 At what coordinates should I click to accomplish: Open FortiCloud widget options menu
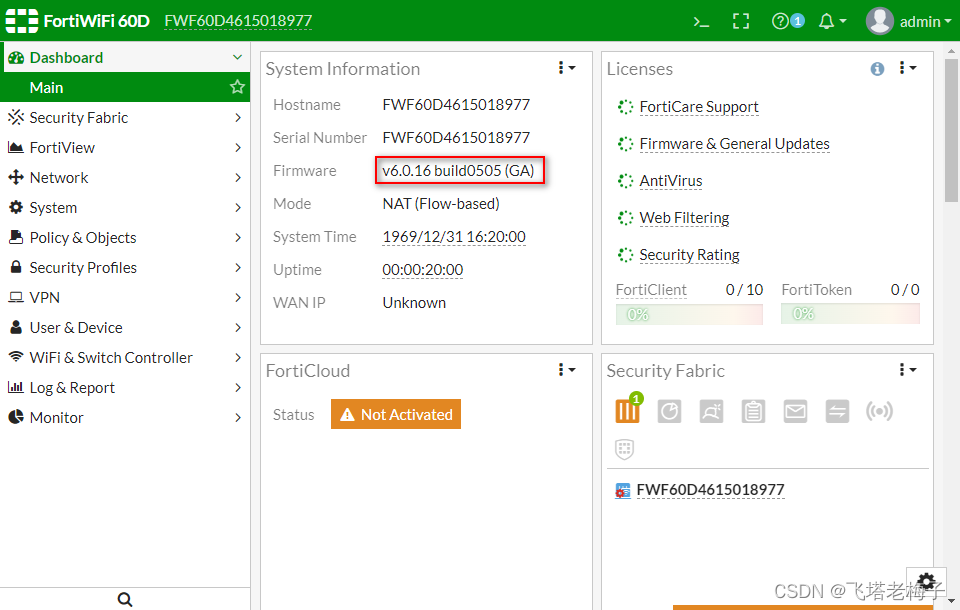(566, 370)
